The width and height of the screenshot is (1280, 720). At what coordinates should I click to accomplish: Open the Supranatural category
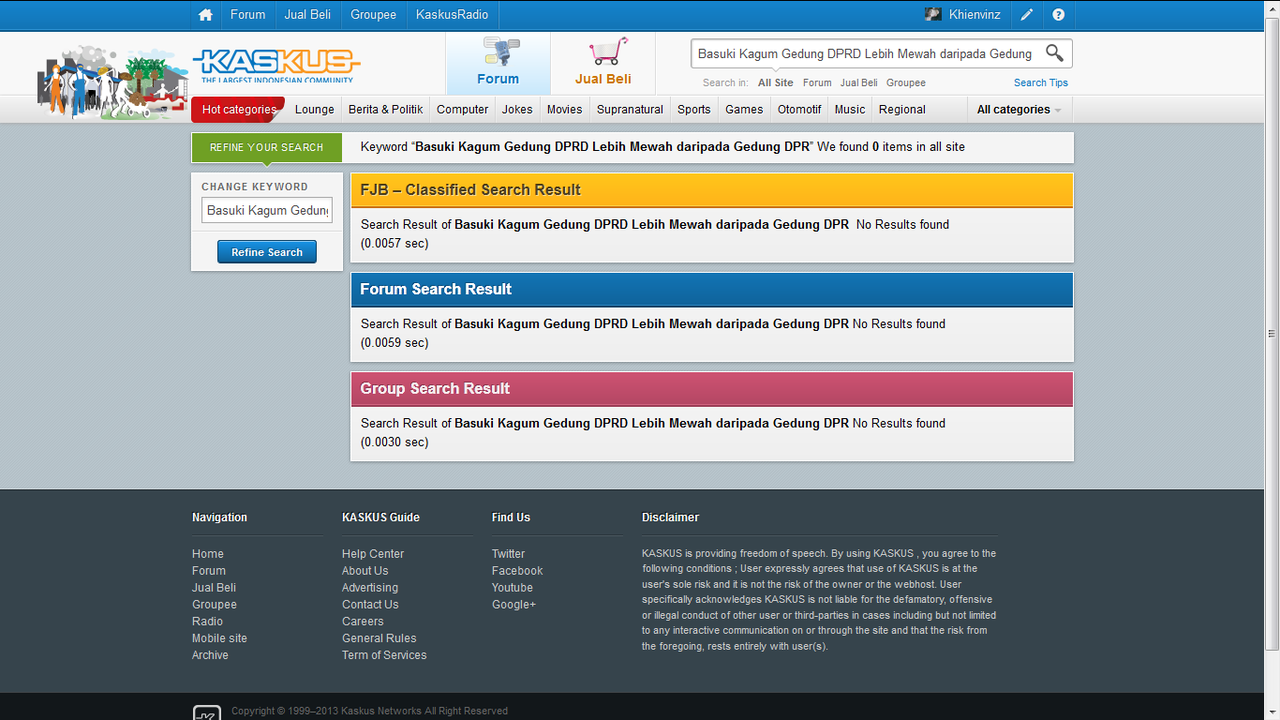pyautogui.click(x=630, y=110)
